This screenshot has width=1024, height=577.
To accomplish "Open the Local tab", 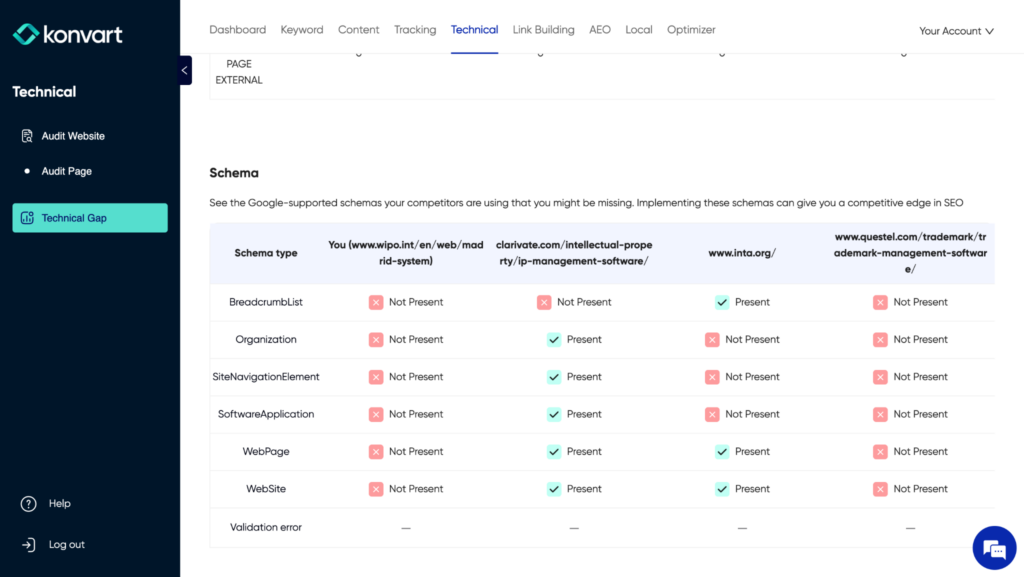I will pyautogui.click(x=639, y=30).
